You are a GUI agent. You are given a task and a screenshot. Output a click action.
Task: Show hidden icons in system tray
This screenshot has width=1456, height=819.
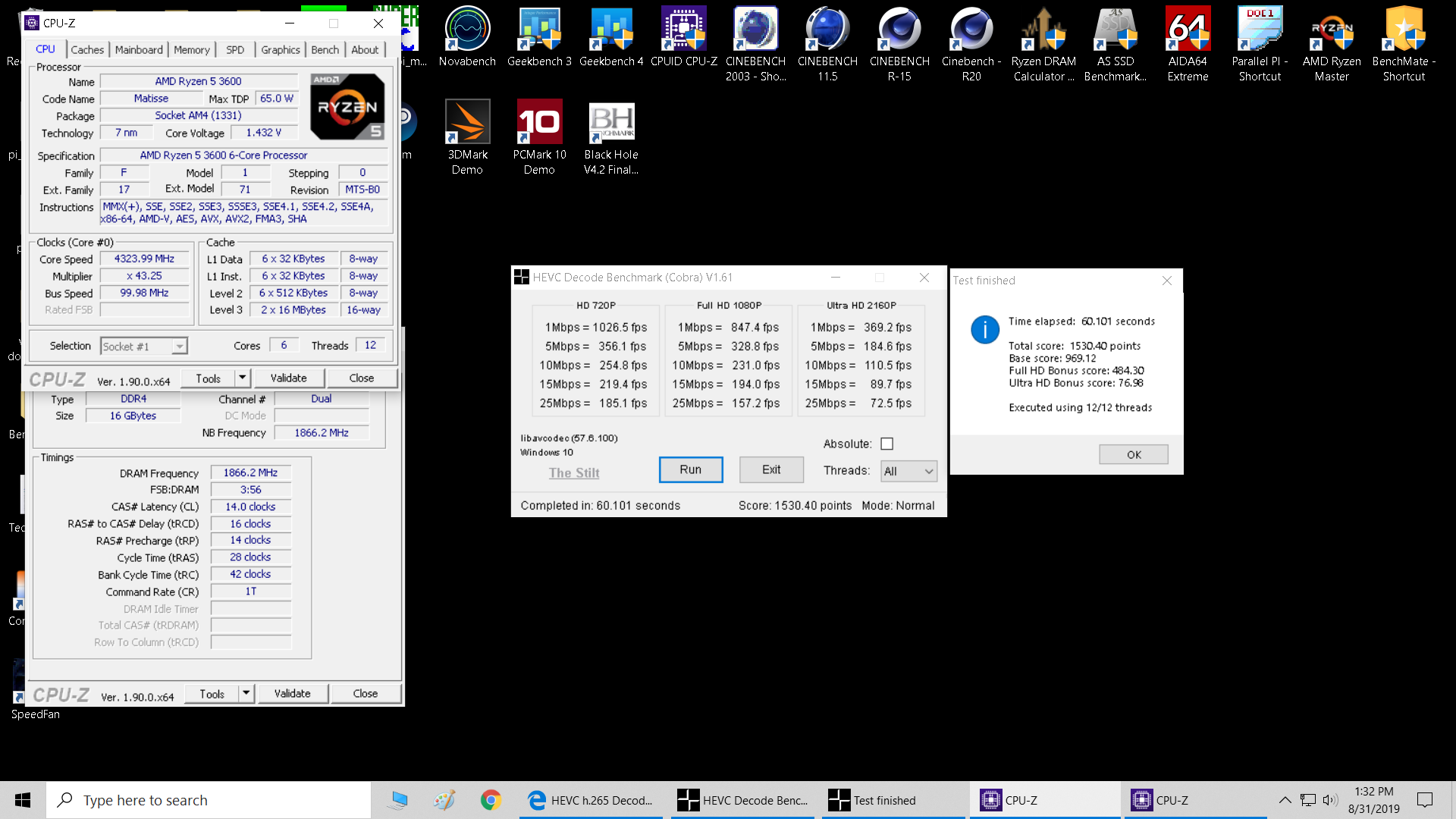[1285, 800]
